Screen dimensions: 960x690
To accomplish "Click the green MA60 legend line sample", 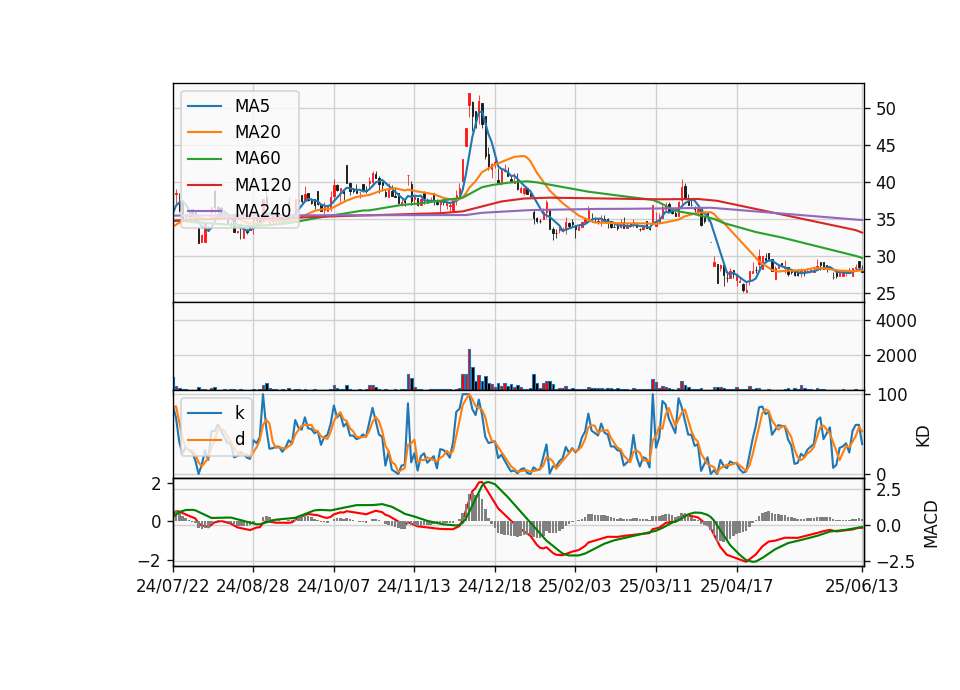I will [x=204, y=158].
